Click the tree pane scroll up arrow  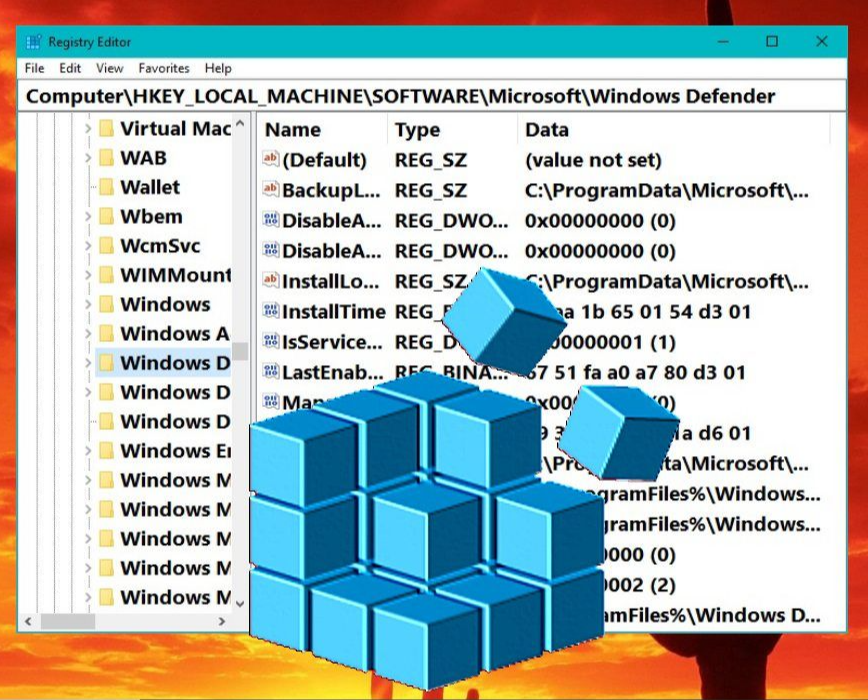240,123
